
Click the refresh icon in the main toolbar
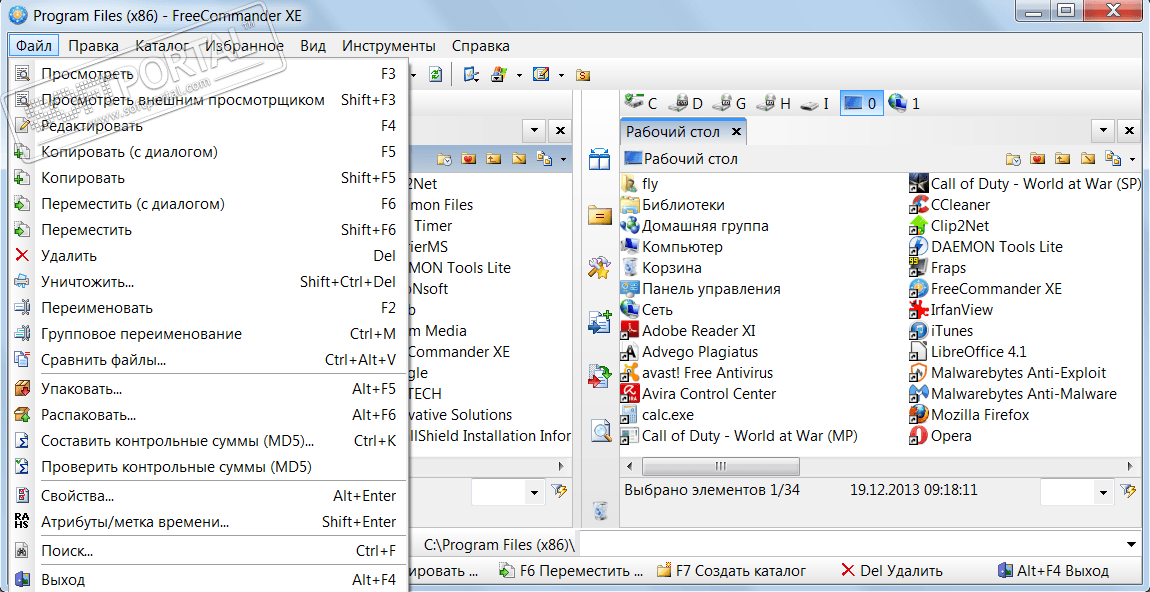pos(436,74)
